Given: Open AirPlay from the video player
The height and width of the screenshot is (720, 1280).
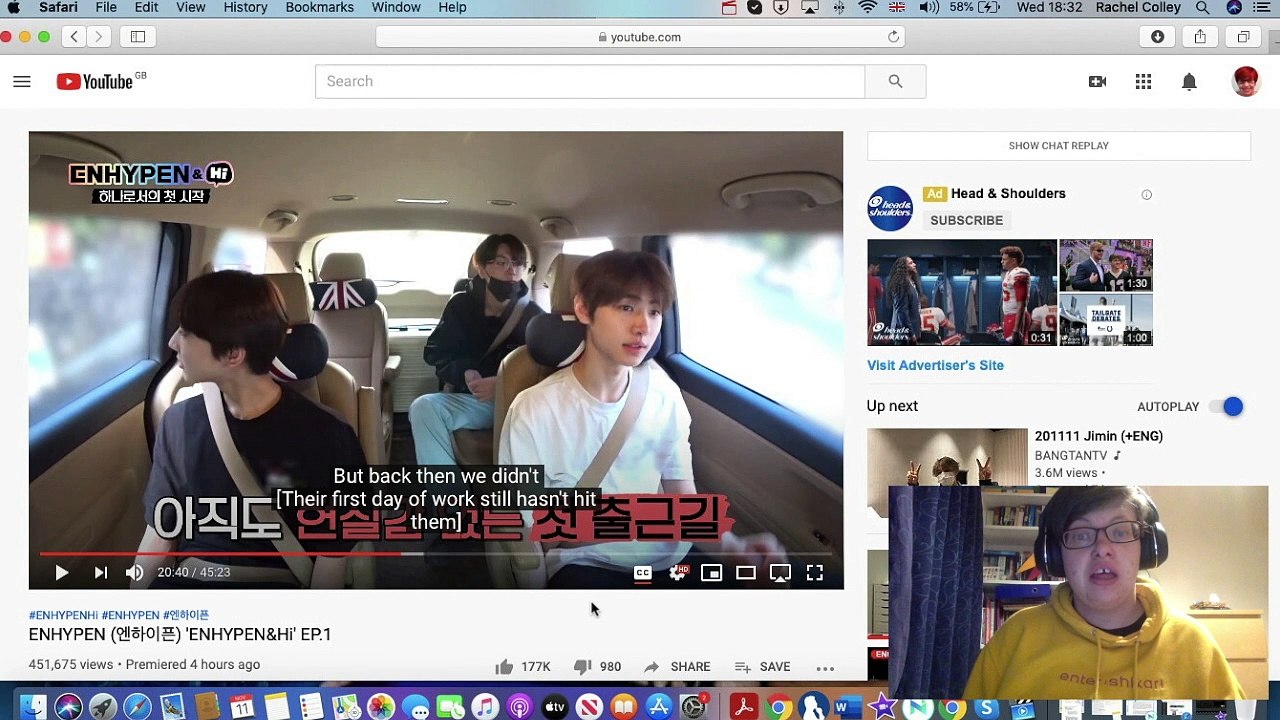Looking at the screenshot, I should tap(780, 572).
